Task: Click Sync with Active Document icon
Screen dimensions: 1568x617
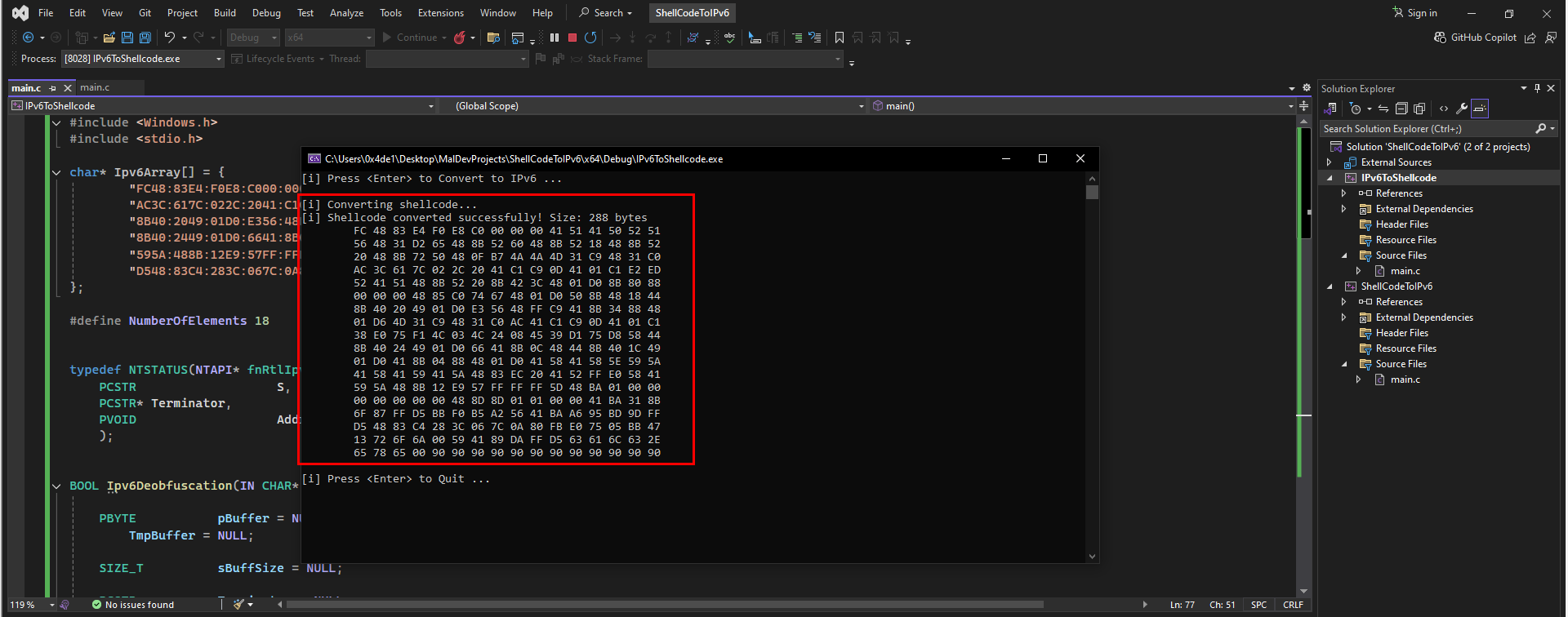Action: click(1383, 109)
